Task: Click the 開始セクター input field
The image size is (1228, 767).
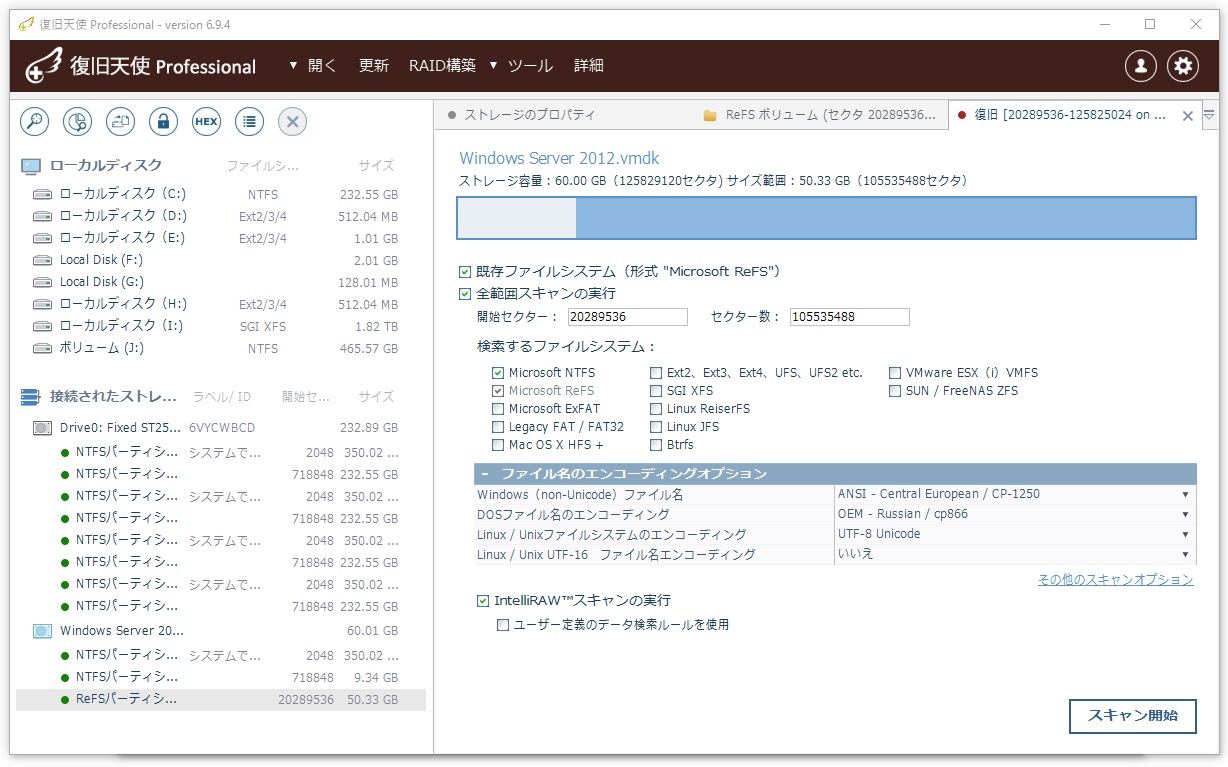Action: 627,317
